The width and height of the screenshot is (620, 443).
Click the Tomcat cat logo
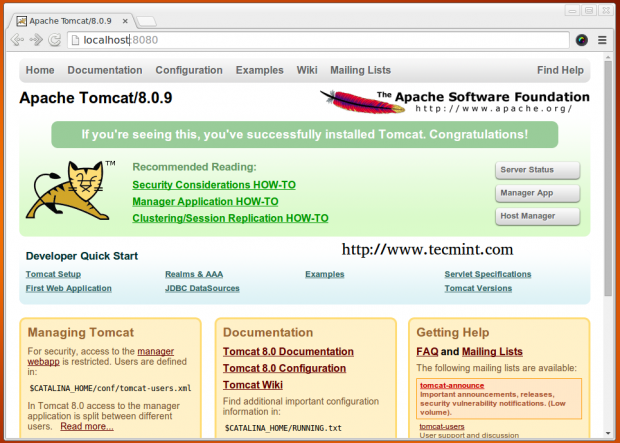[70, 191]
